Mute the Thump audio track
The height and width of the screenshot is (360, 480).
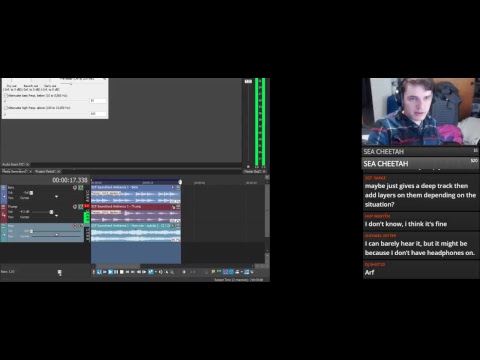(75, 207)
